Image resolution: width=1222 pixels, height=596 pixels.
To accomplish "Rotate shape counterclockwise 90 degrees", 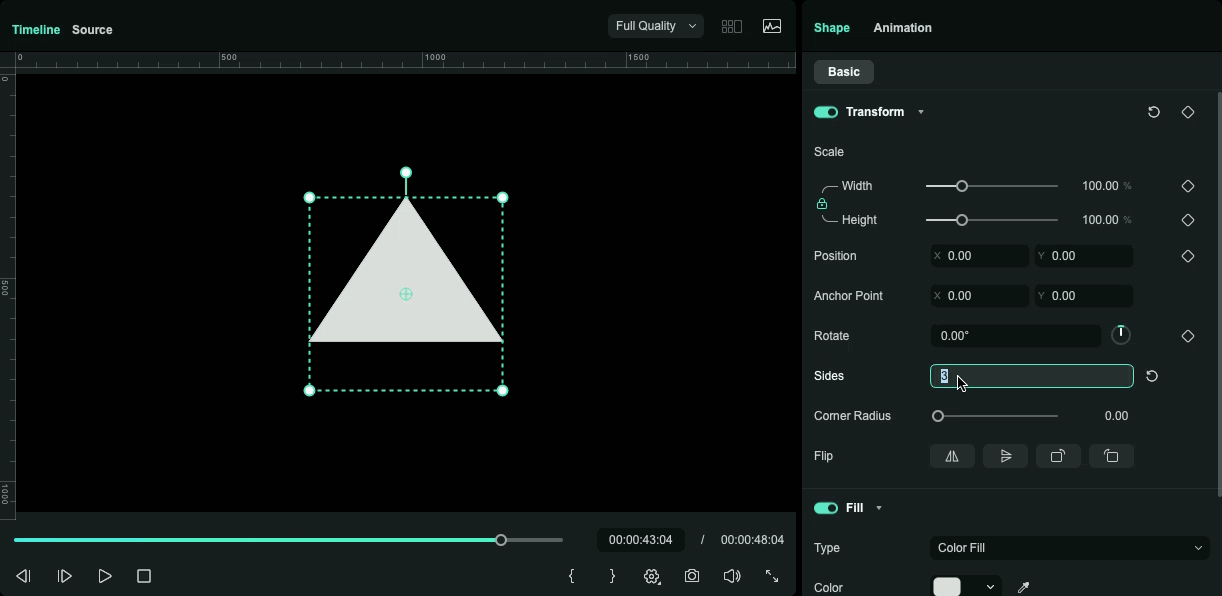I will point(1111,456).
